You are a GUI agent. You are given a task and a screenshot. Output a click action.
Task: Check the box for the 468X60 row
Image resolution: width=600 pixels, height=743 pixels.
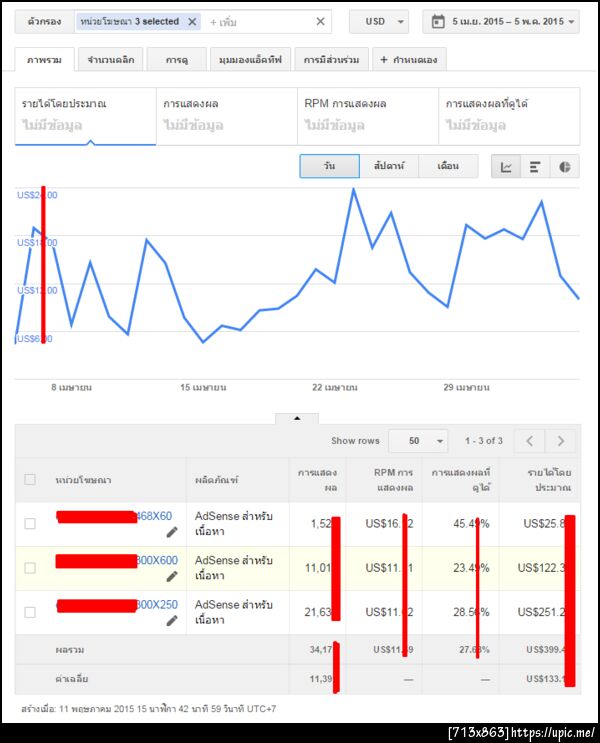pos(30,523)
